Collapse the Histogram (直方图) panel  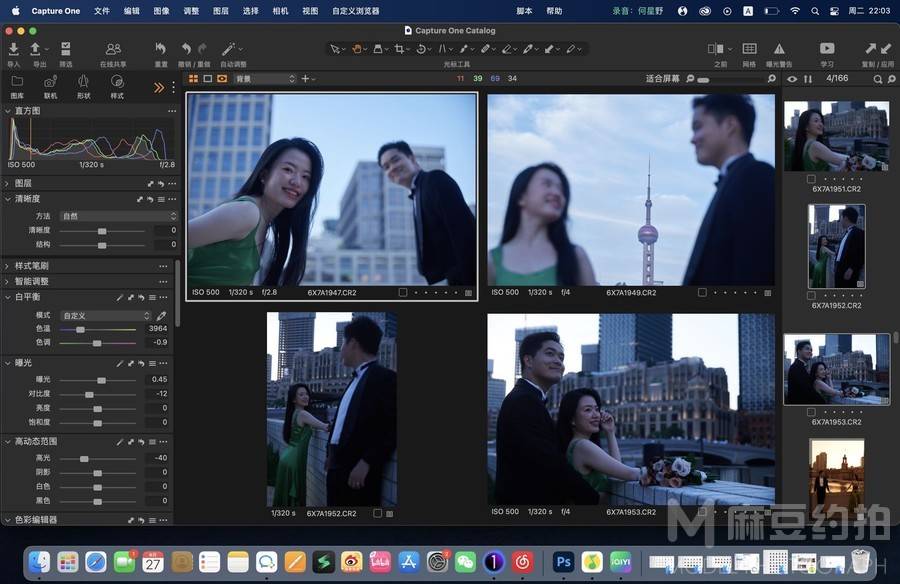pos(7,110)
